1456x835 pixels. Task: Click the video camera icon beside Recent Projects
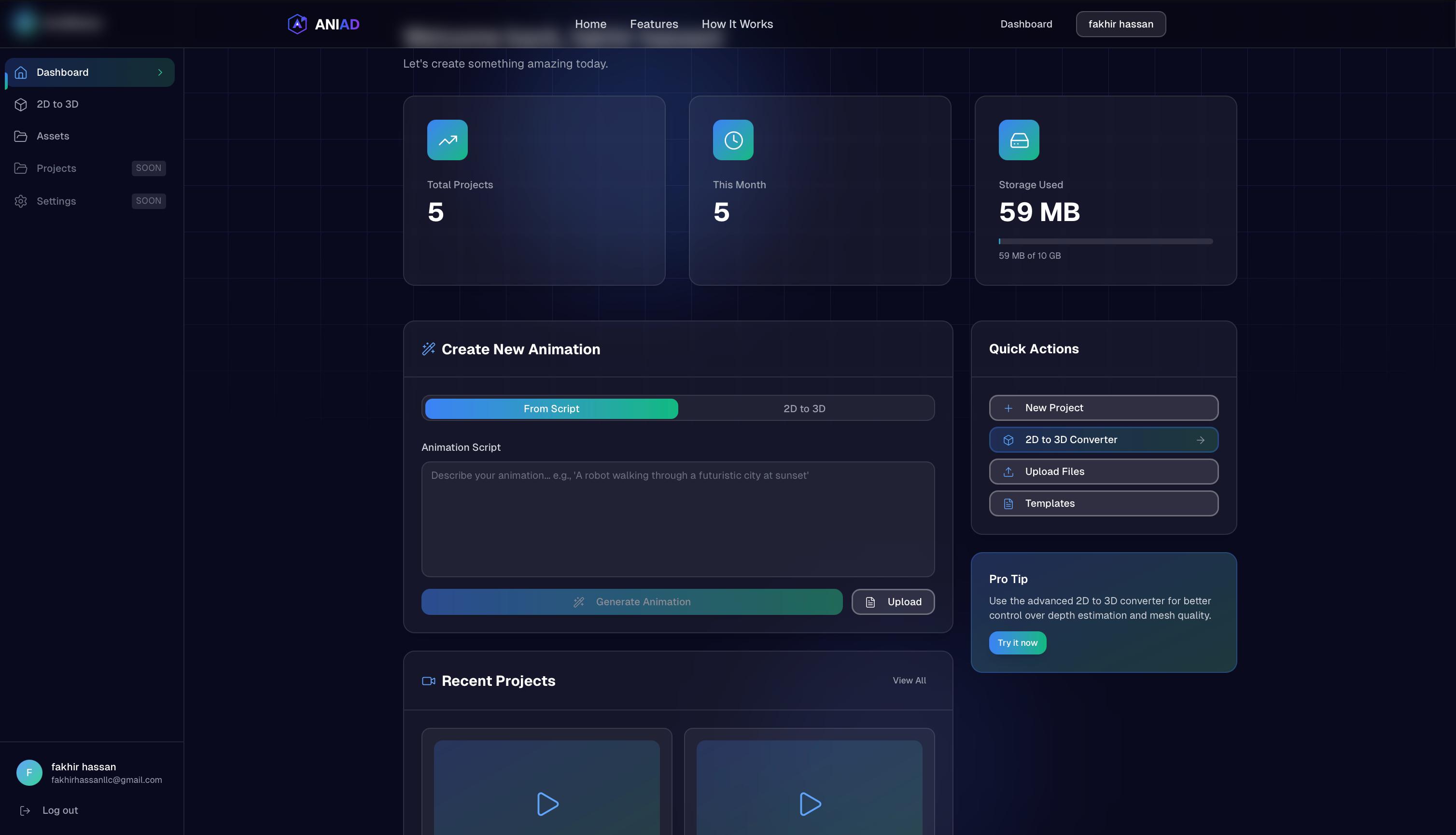click(428, 681)
